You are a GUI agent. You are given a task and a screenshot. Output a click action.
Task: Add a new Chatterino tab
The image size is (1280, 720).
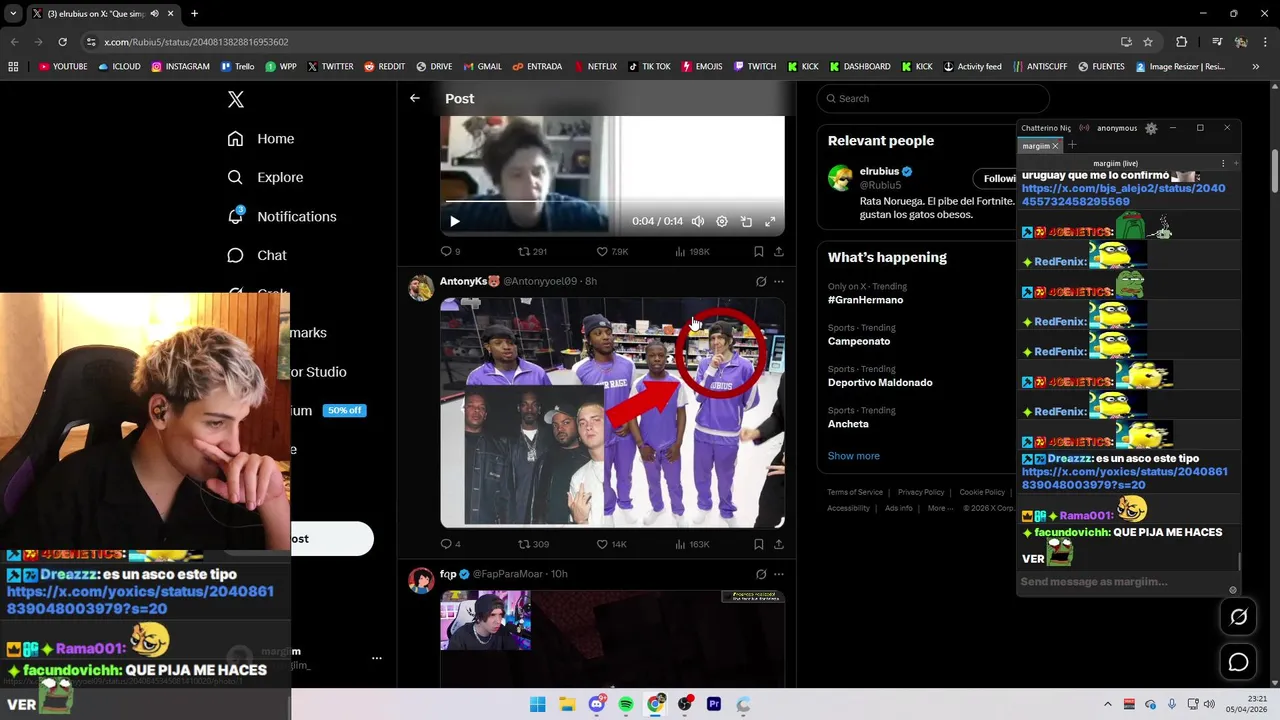1072,146
